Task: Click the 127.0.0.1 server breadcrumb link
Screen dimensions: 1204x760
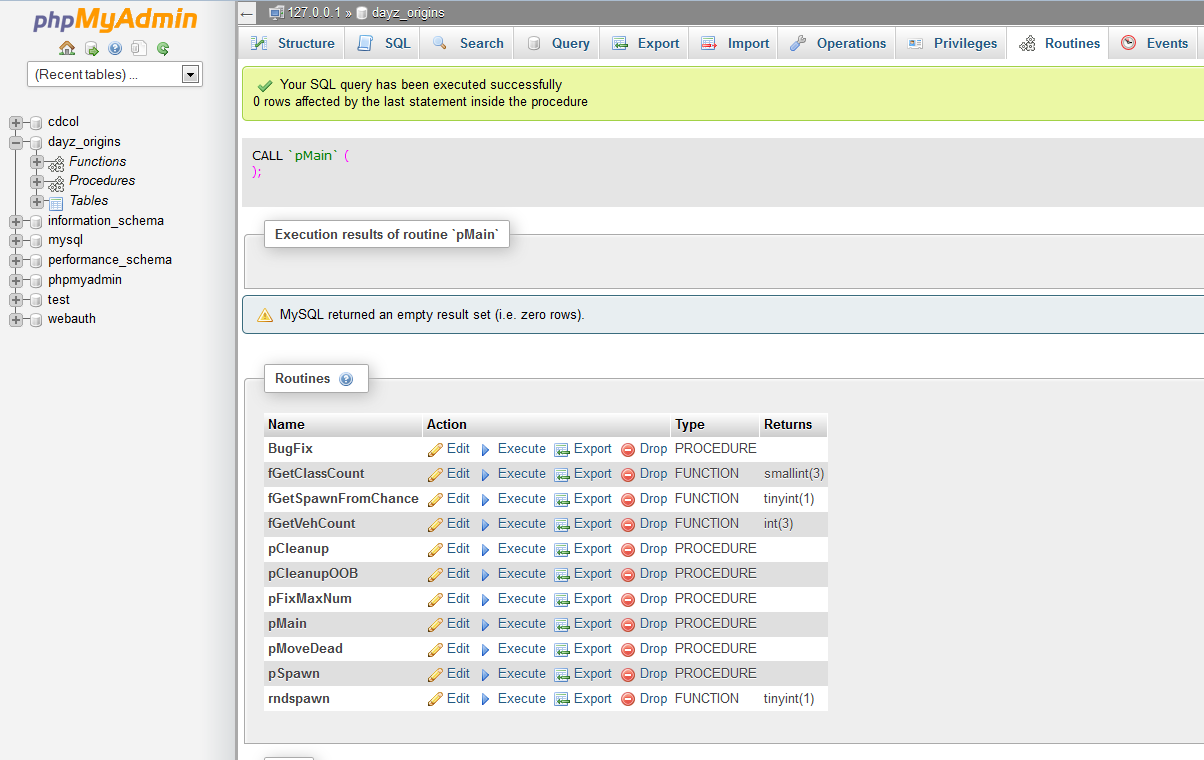Action: coord(314,13)
